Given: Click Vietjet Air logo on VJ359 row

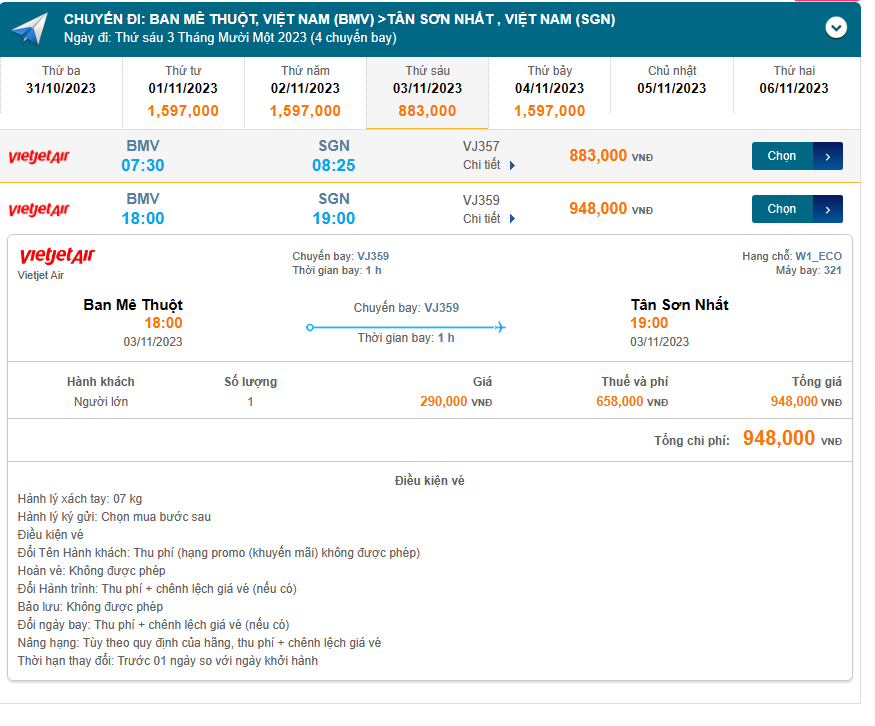Looking at the screenshot, I should (x=39, y=210).
